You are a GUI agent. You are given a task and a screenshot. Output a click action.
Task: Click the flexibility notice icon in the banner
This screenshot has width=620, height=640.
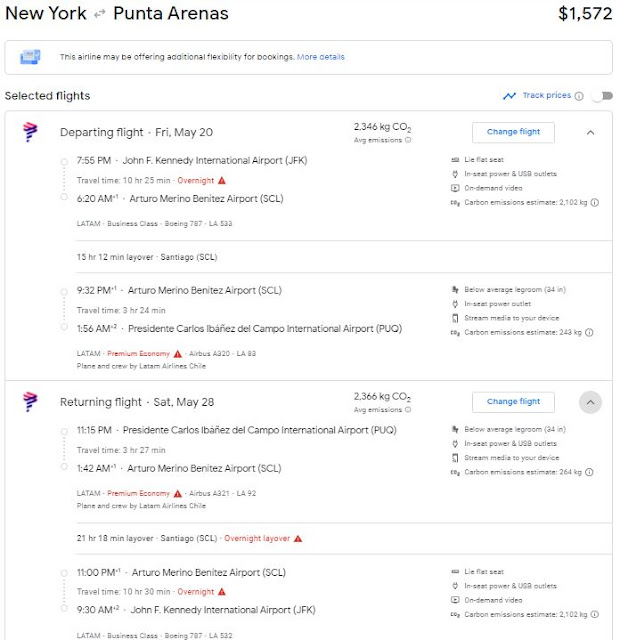point(30,57)
